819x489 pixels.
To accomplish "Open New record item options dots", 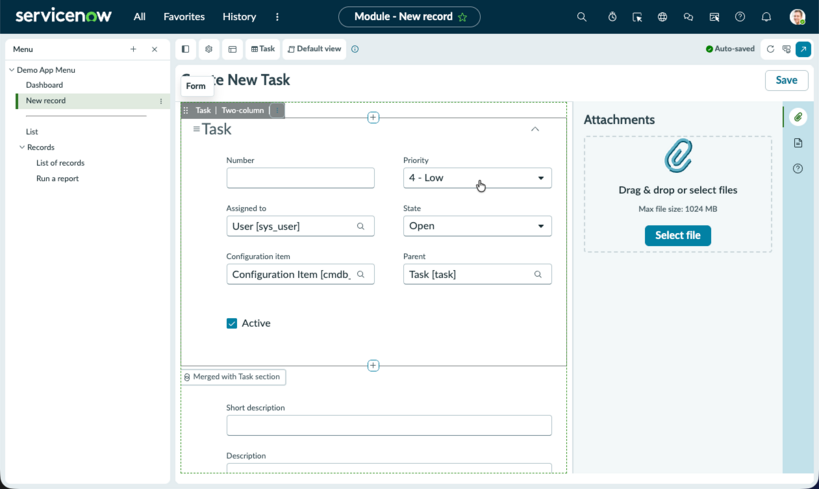I will coord(161,101).
